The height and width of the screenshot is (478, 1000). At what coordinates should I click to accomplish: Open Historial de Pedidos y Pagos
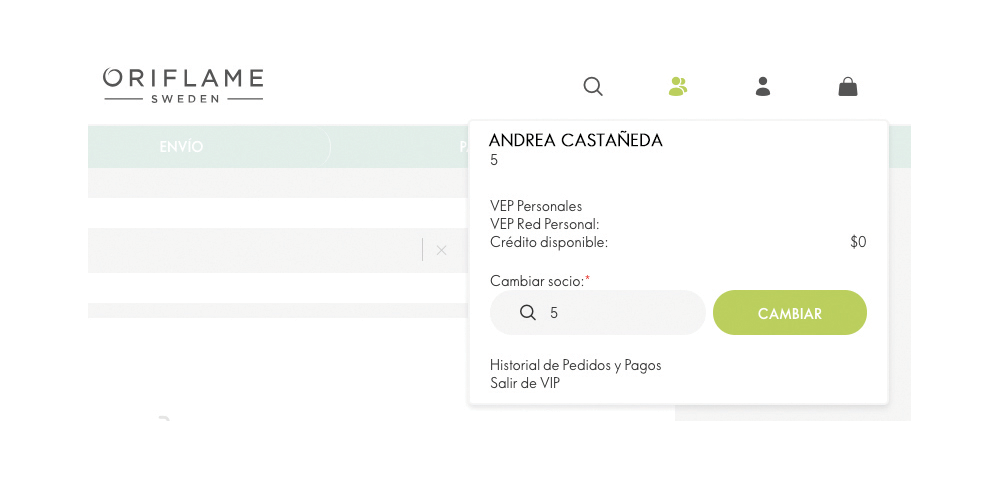click(575, 365)
